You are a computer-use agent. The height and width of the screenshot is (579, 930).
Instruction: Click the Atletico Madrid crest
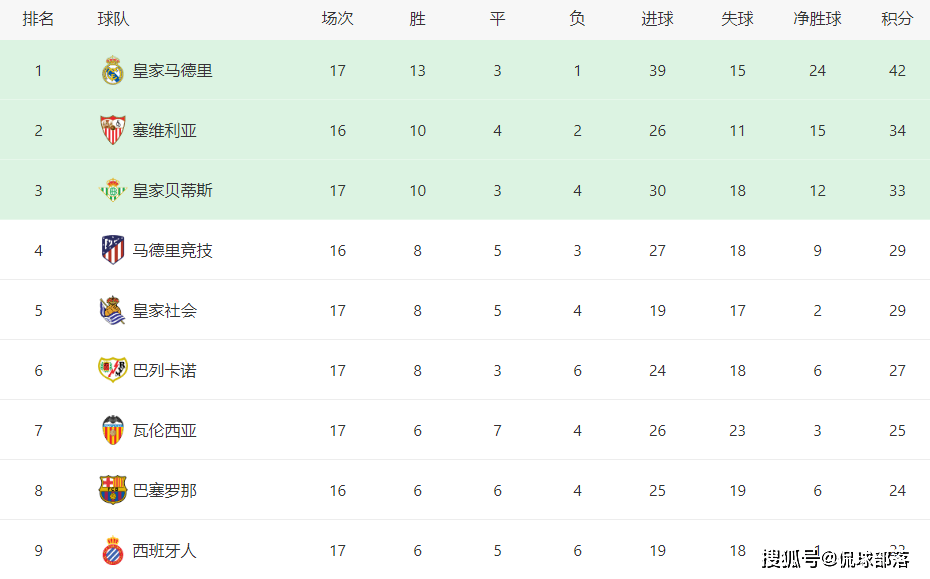[x=113, y=250]
